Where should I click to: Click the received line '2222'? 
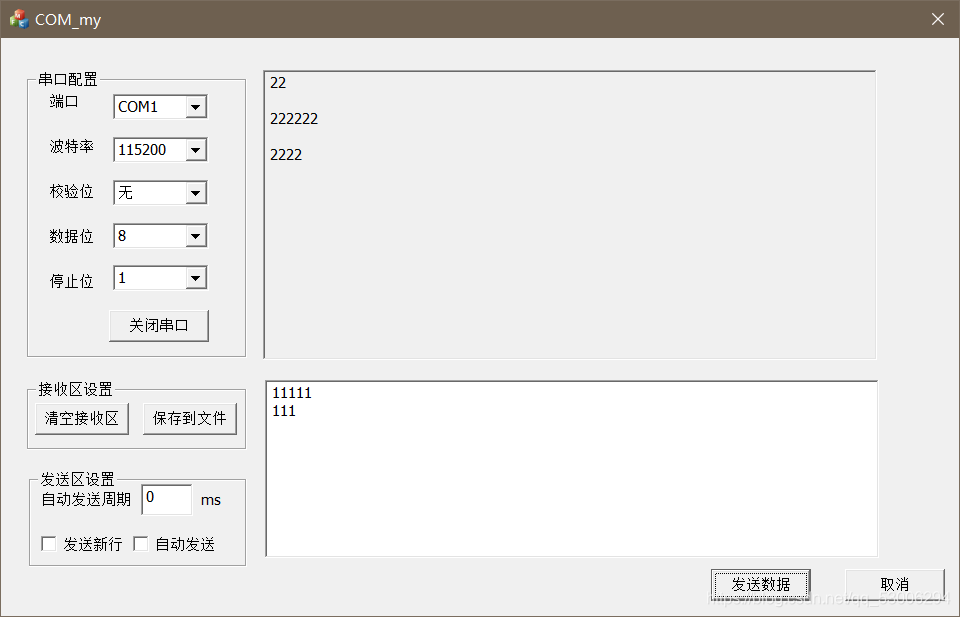tap(286, 155)
